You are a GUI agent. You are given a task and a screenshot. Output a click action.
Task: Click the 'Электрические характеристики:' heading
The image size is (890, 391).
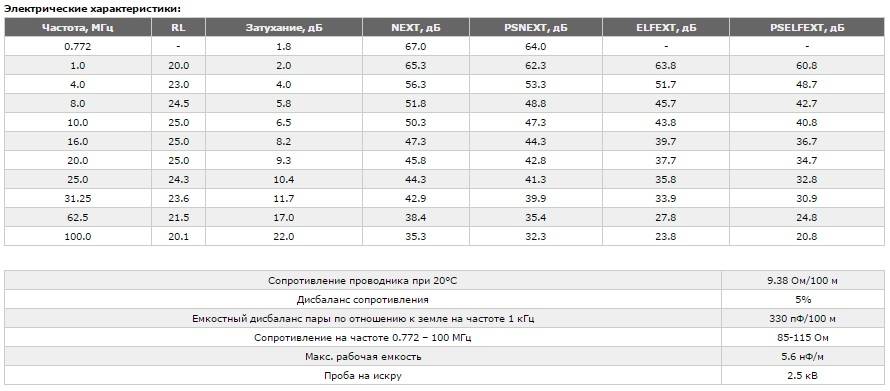[x=93, y=9]
